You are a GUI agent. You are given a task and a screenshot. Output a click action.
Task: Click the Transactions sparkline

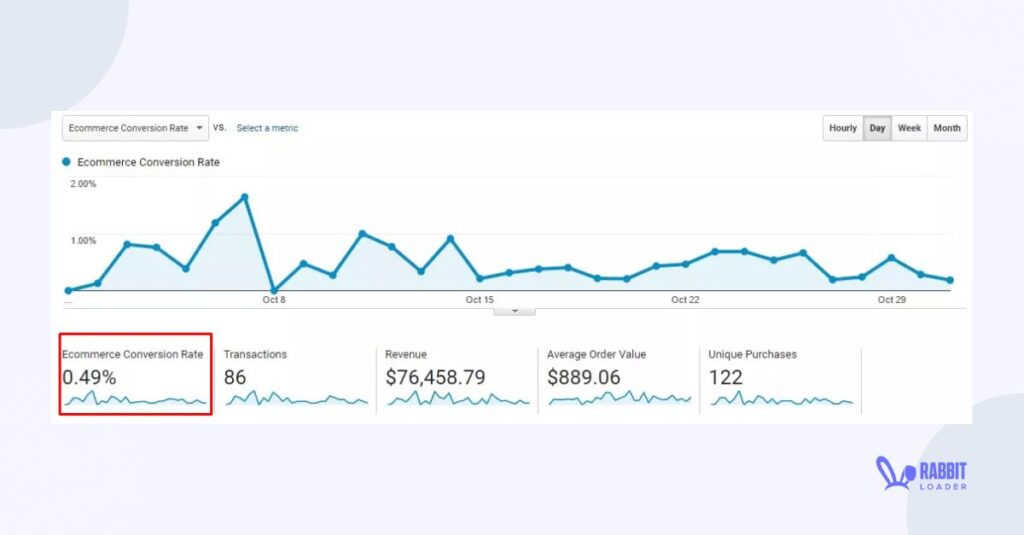(296, 398)
